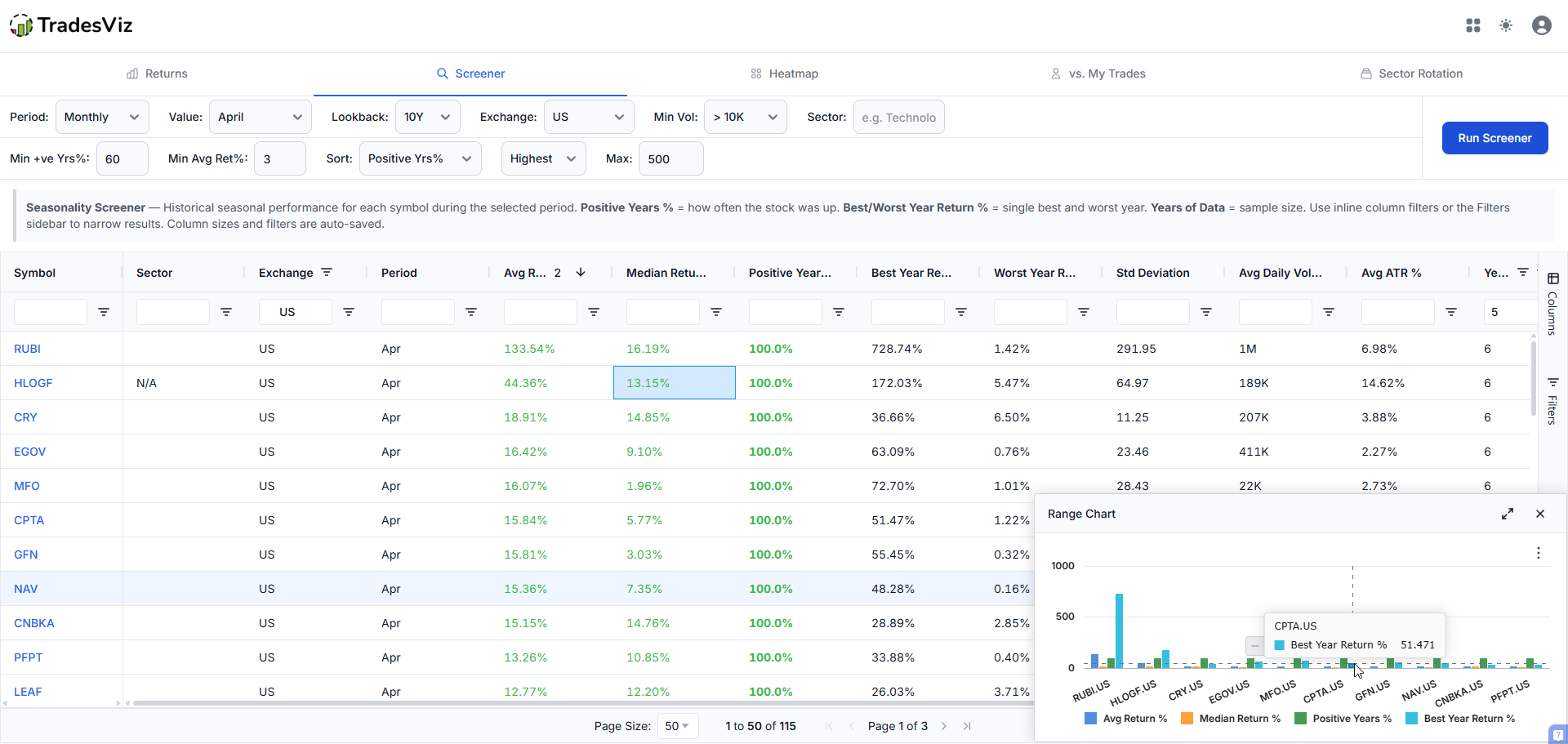Open Avg Daily Vol filter icon

click(x=1329, y=312)
